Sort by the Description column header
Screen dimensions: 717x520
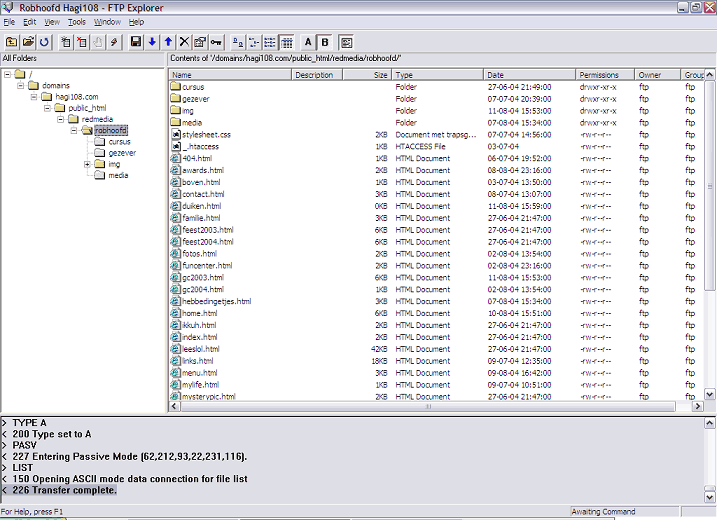(x=317, y=75)
